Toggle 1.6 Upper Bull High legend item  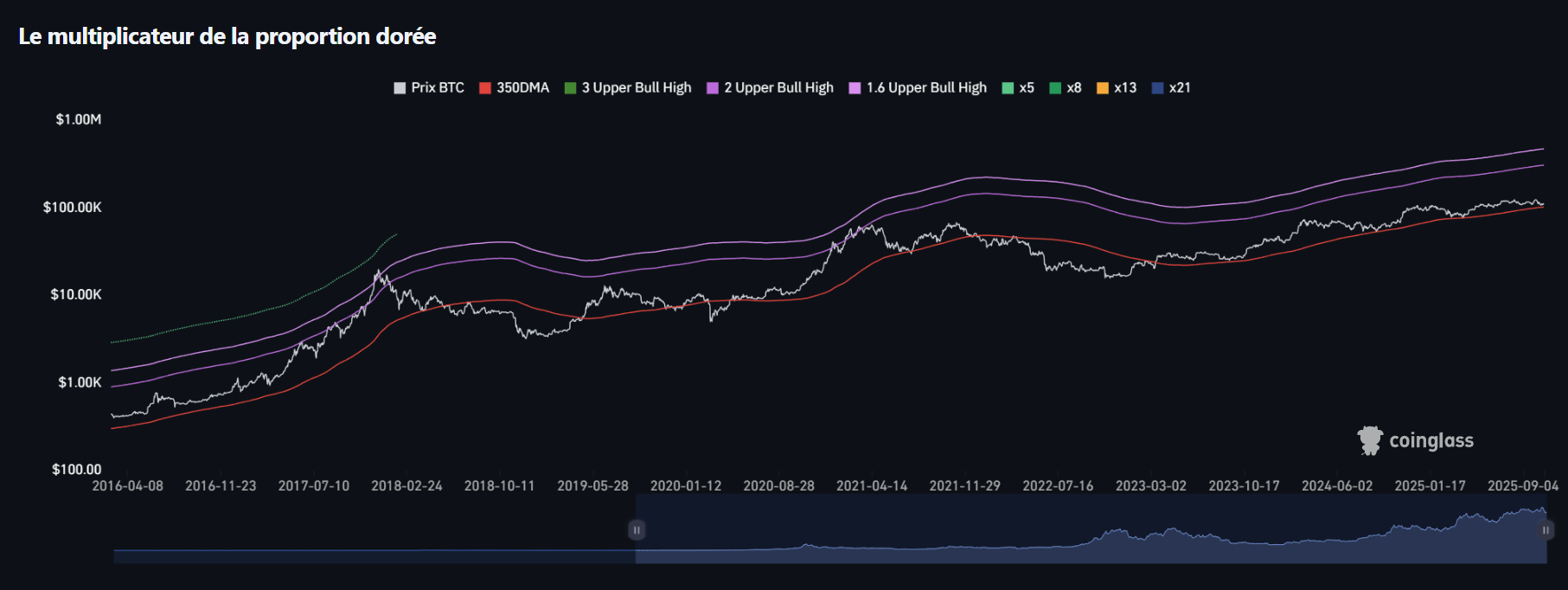[918, 87]
